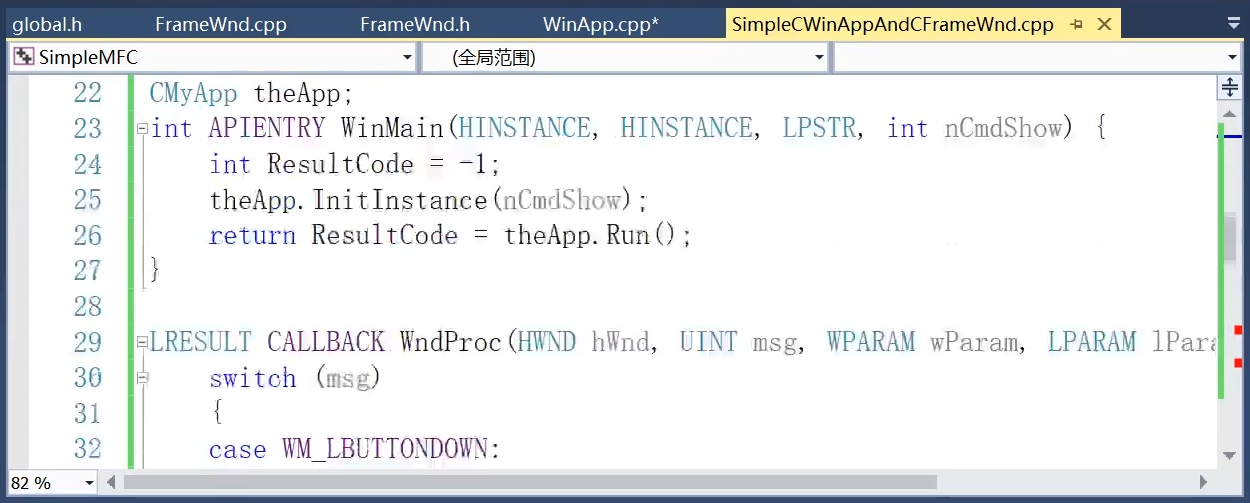Viewport: 1250px width, 503px height.
Task: Click the horizontal scrollbar left arrow
Action: coord(112,483)
